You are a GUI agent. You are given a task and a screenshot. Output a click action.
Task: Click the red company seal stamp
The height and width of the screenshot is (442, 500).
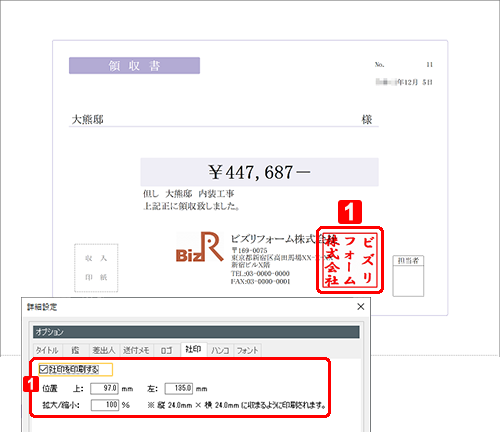(350, 260)
